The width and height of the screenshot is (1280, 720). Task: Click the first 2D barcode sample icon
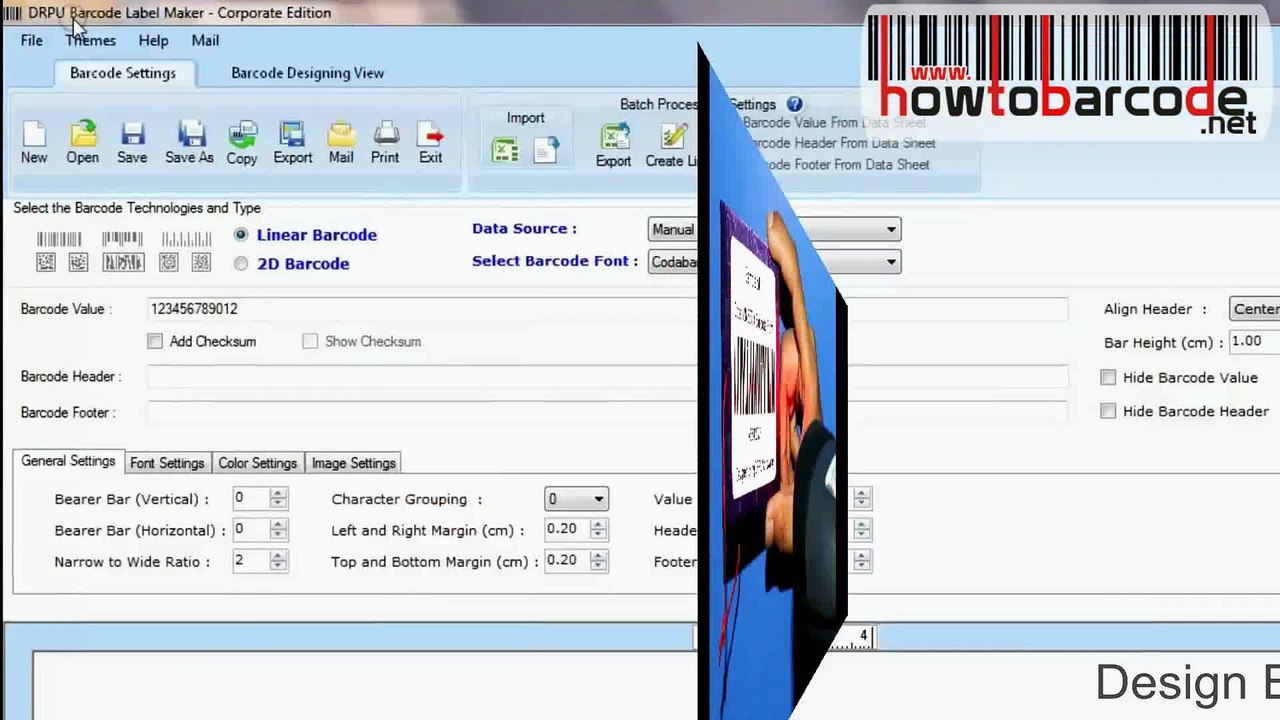46,262
